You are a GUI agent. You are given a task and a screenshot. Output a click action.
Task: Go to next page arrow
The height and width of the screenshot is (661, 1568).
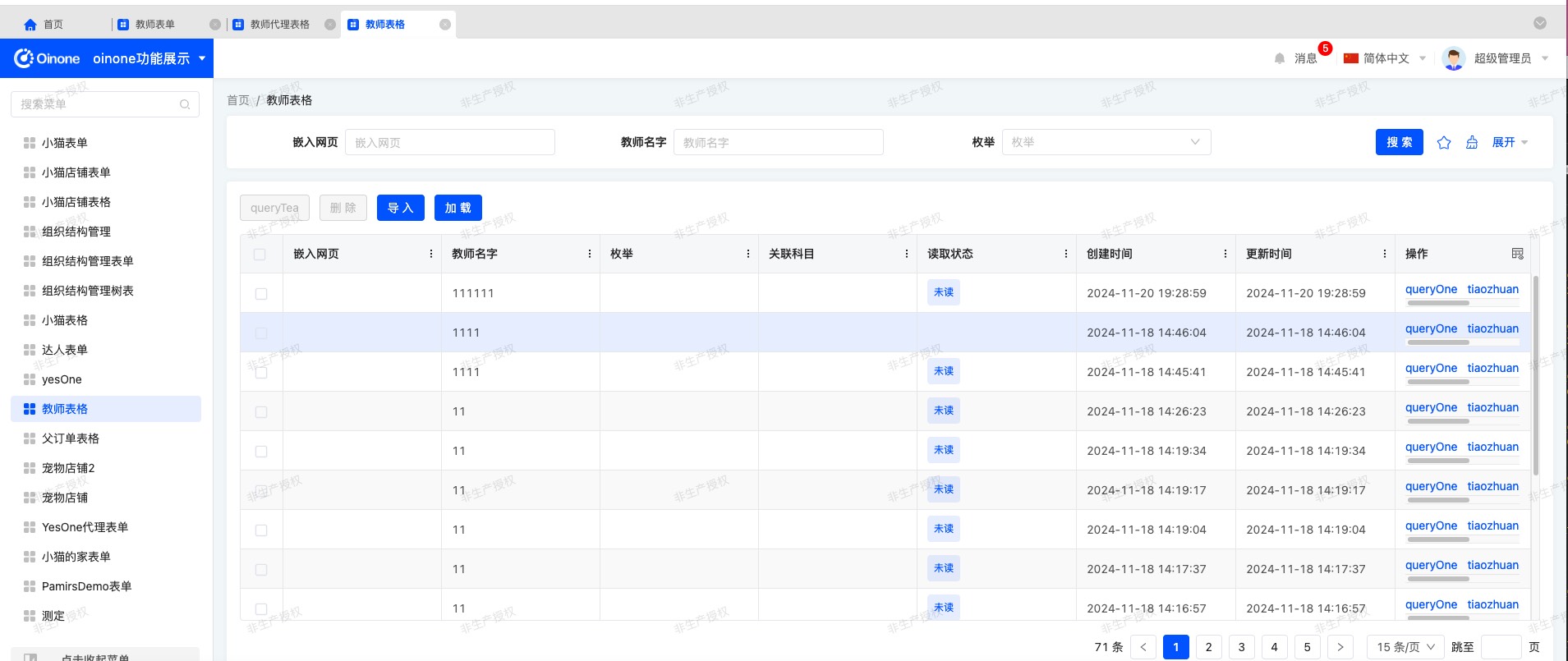pos(1340,647)
